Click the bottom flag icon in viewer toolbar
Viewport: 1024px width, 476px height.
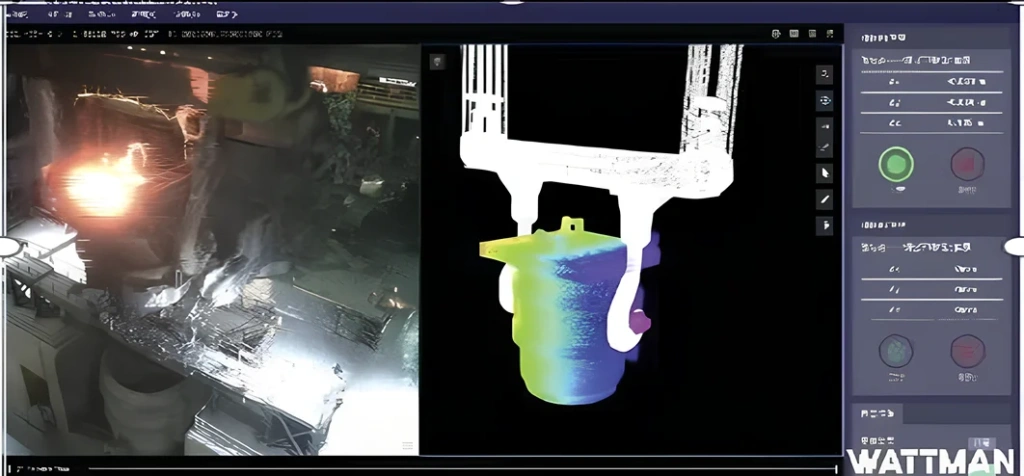coord(825,226)
